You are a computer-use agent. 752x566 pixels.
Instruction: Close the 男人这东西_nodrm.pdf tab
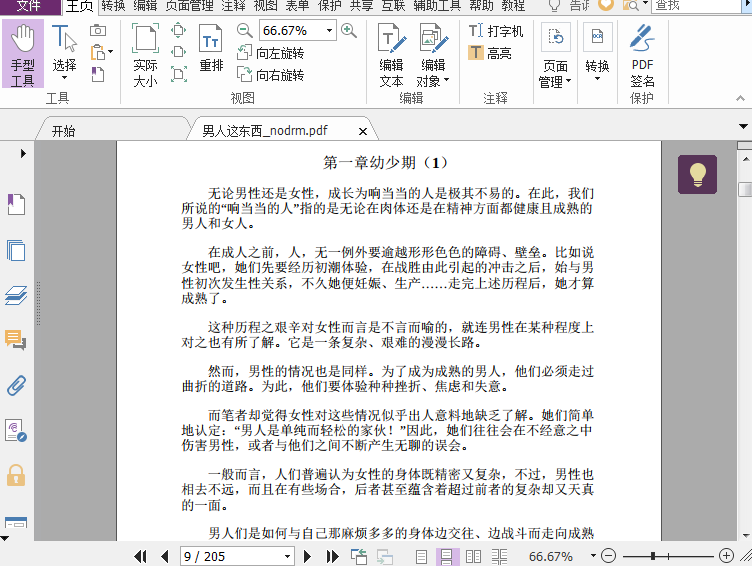(363, 131)
